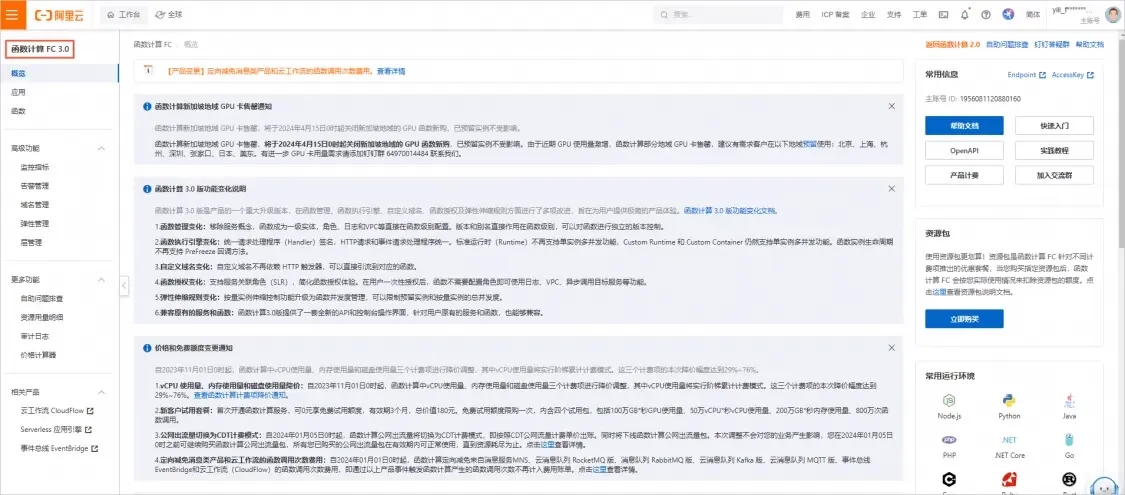
Task: Open the Cloud Shell terminal icon
Action: 943,14
